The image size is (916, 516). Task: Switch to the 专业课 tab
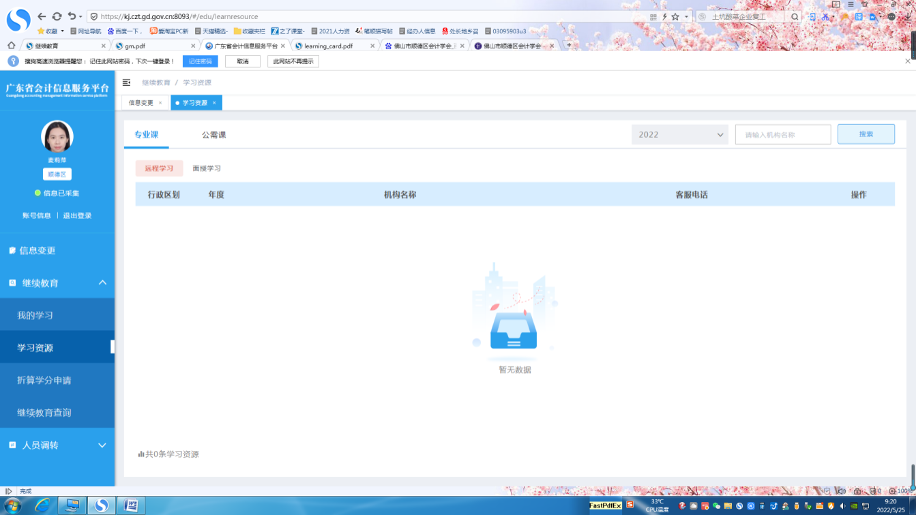click(147, 134)
